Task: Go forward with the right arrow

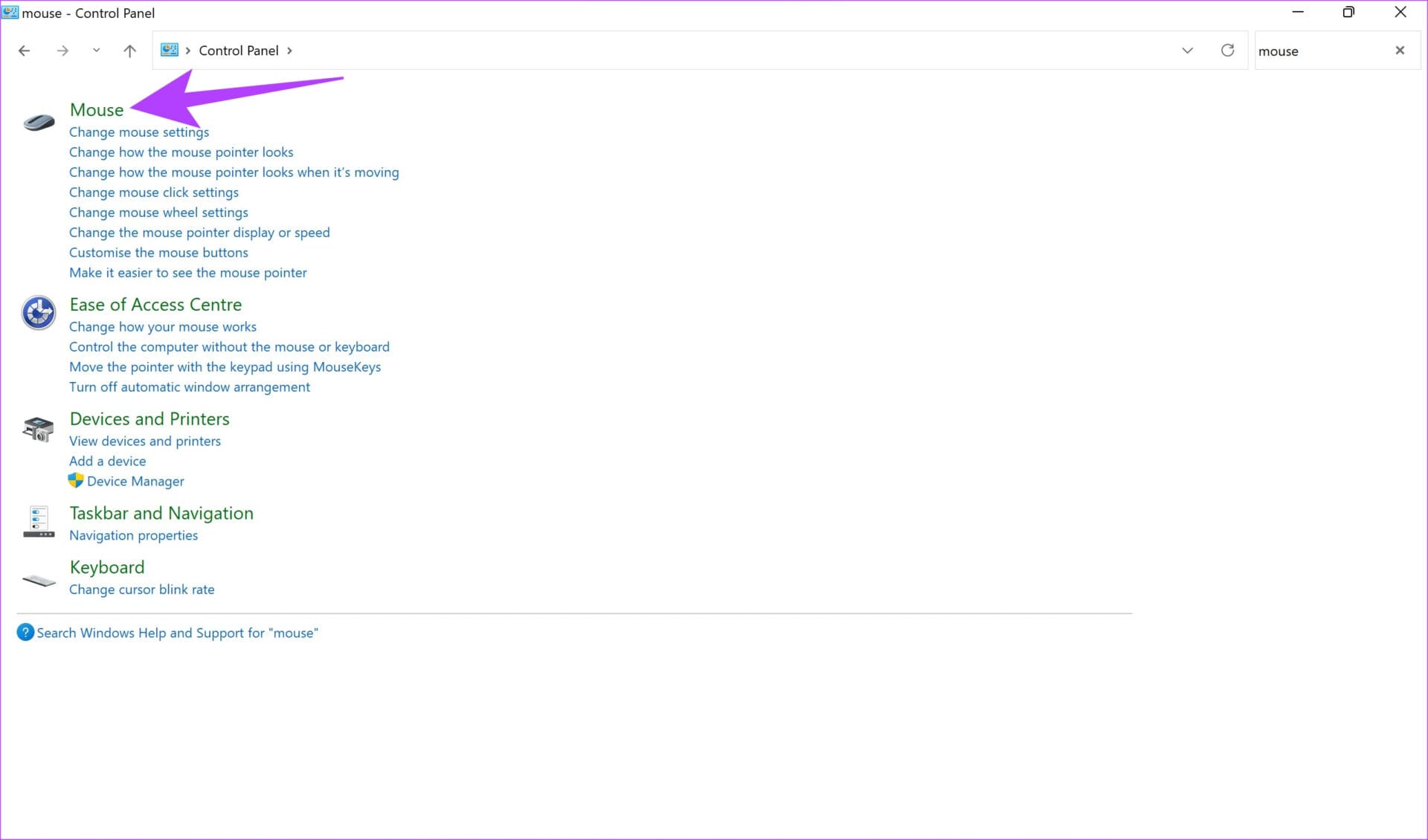Action: [62, 51]
